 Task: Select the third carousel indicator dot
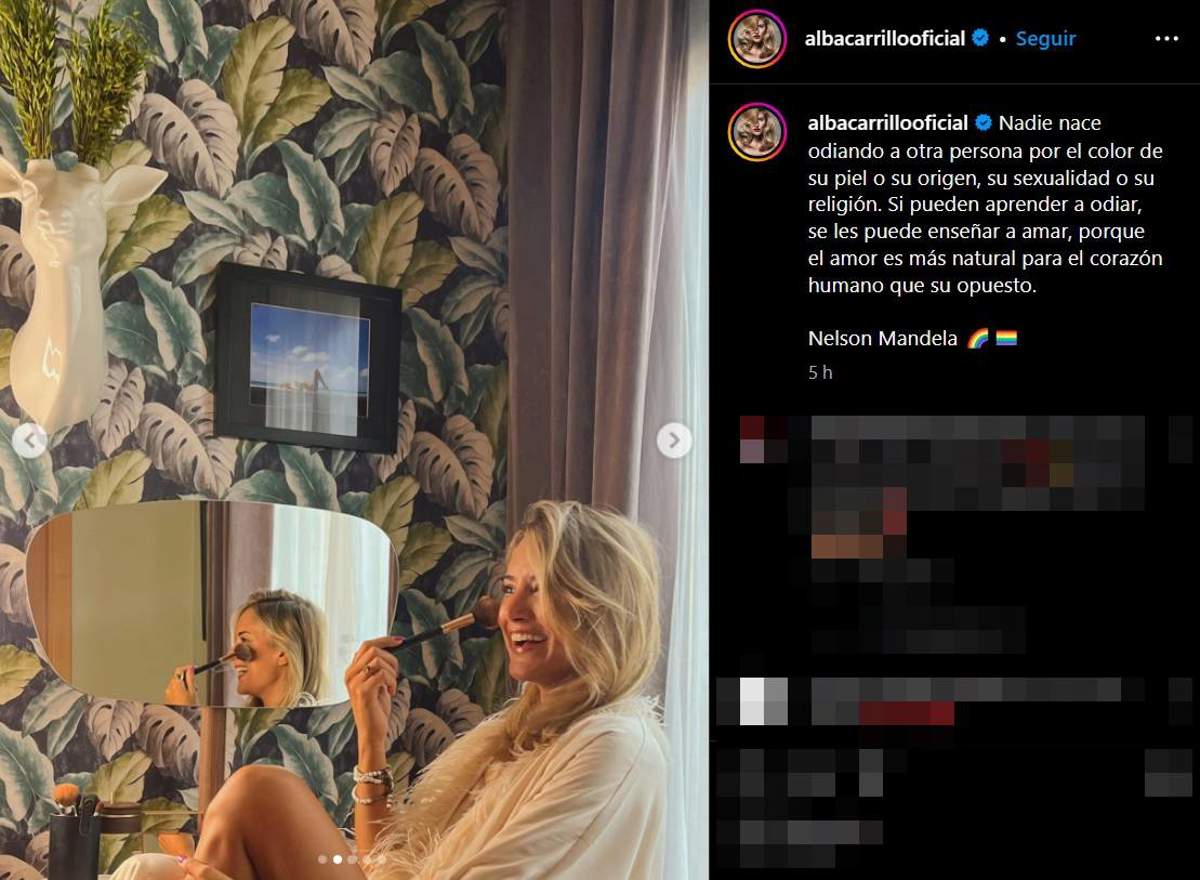[x=352, y=858]
